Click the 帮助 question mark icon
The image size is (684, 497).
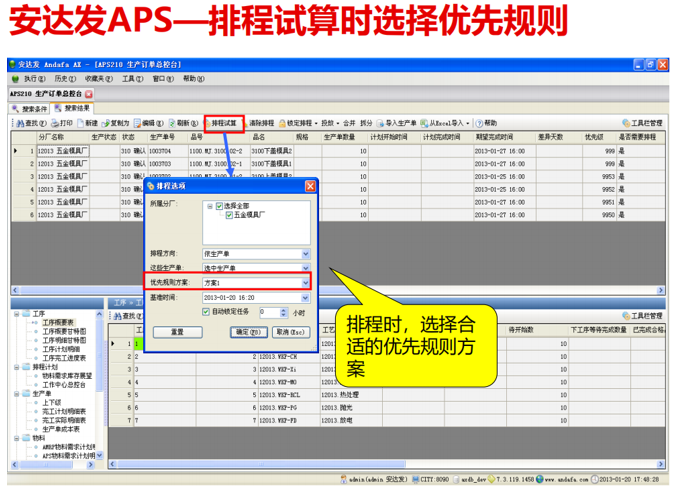click(479, 123)
